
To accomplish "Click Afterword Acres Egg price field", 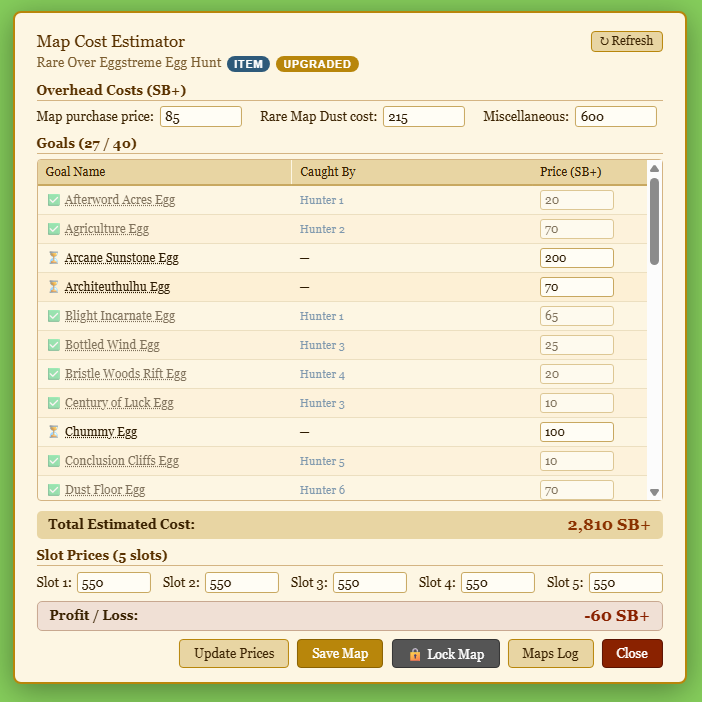I will 577,200.
